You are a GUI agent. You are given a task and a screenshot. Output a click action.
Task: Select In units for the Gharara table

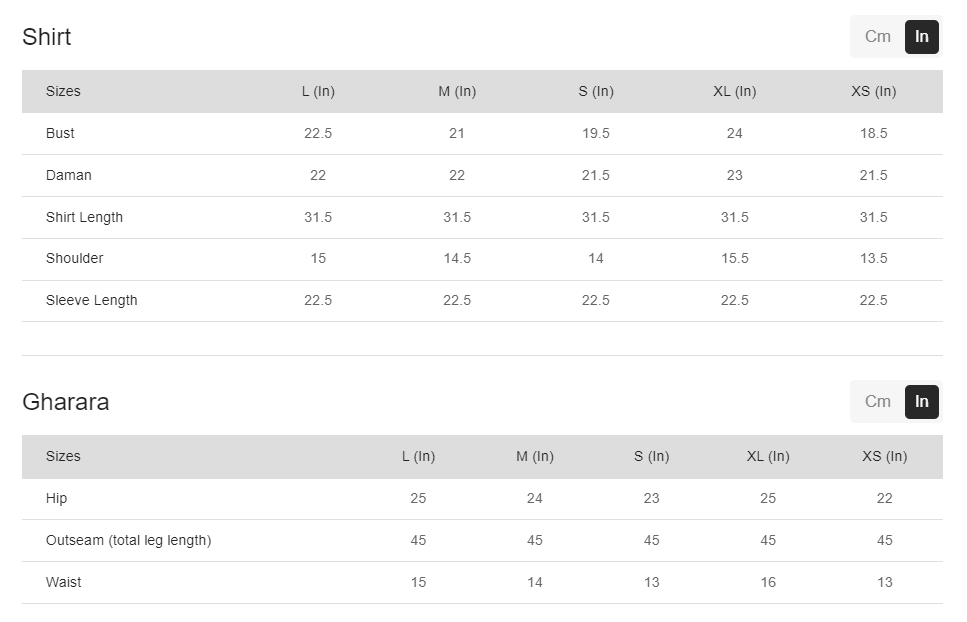tap(921, 402)
